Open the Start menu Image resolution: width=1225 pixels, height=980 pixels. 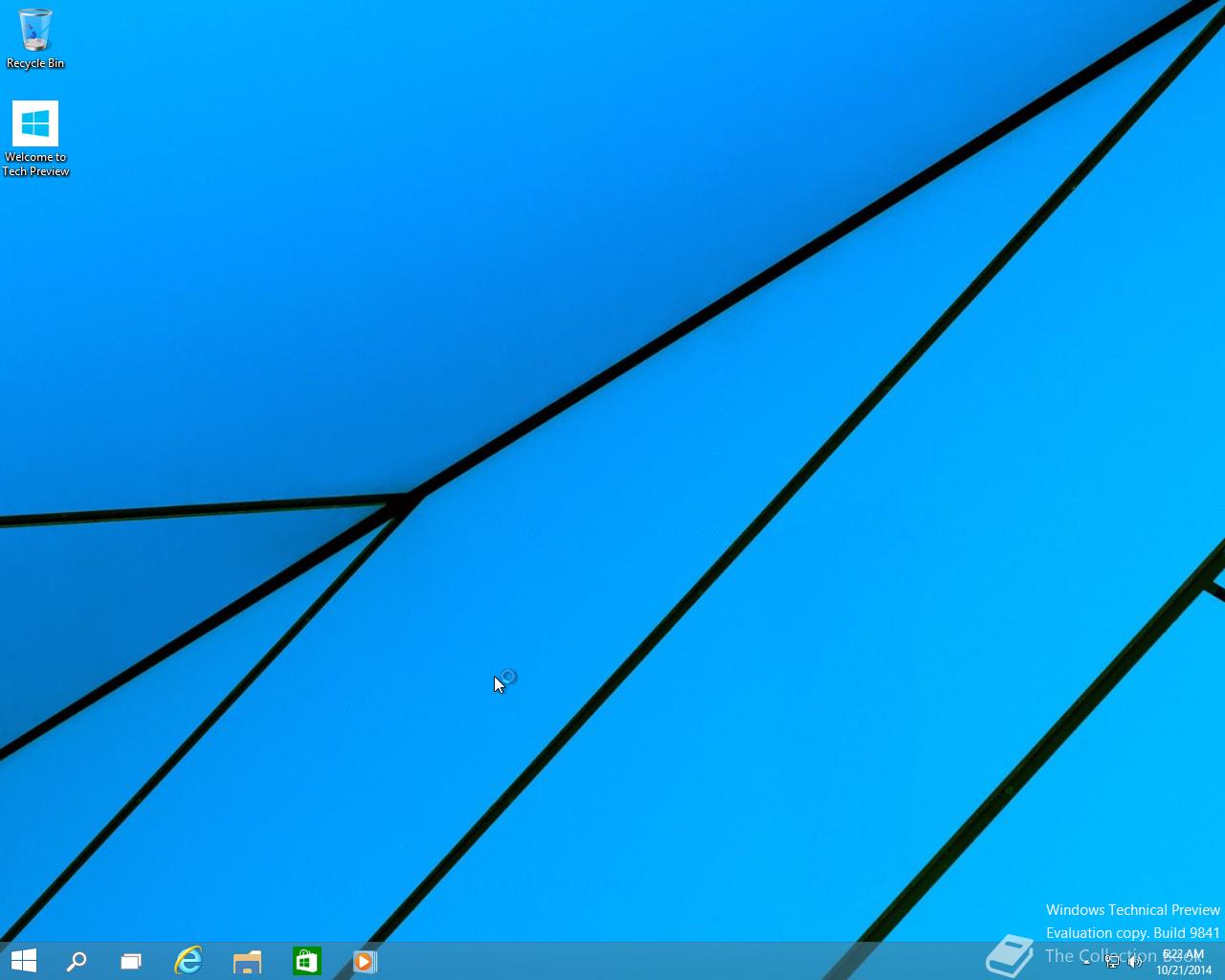point(24,961)
